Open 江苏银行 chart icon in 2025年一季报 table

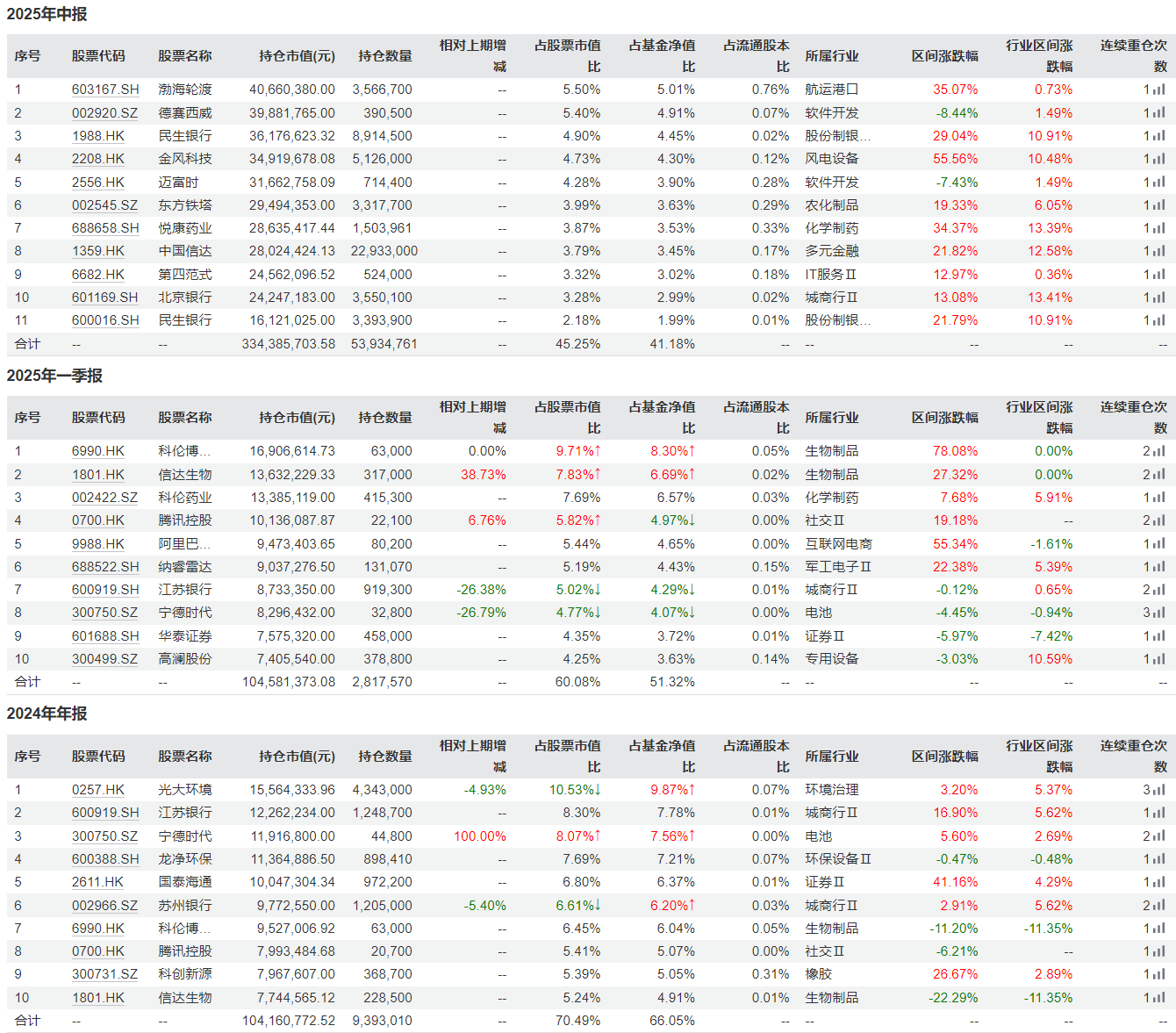coord(1159,590)
